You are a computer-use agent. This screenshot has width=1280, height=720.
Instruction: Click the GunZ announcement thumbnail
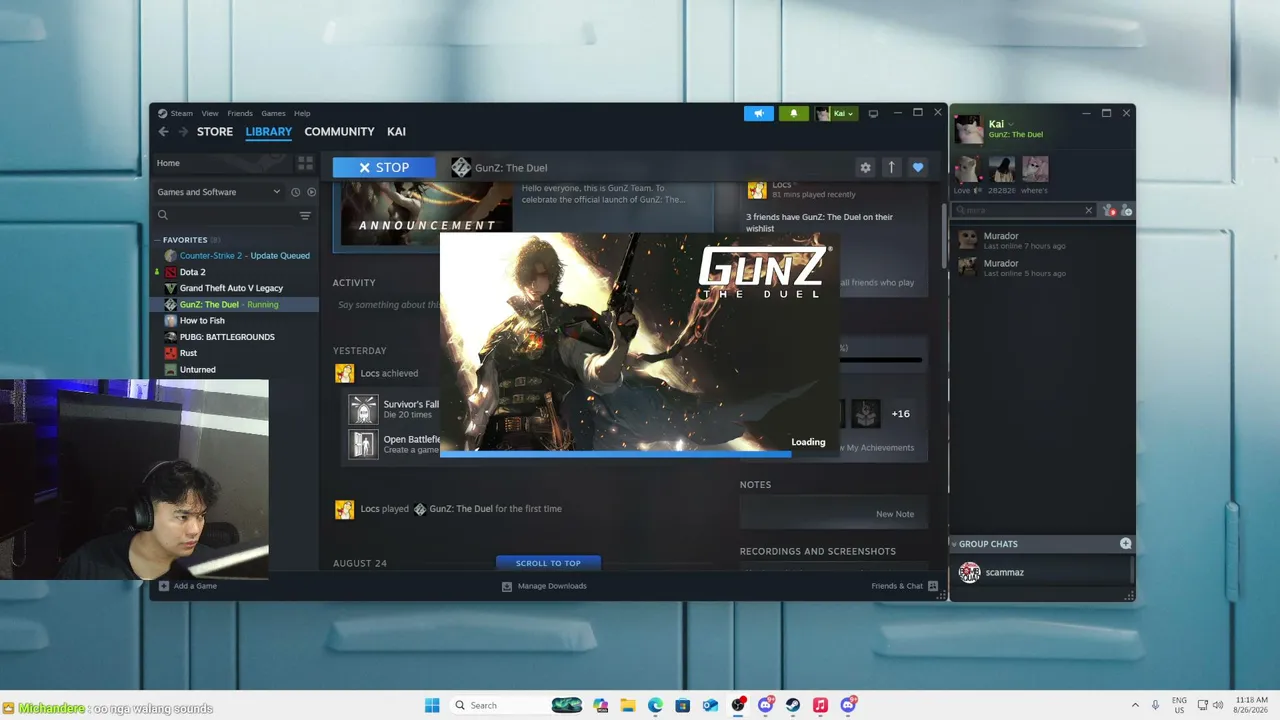(x=427, y=214)
